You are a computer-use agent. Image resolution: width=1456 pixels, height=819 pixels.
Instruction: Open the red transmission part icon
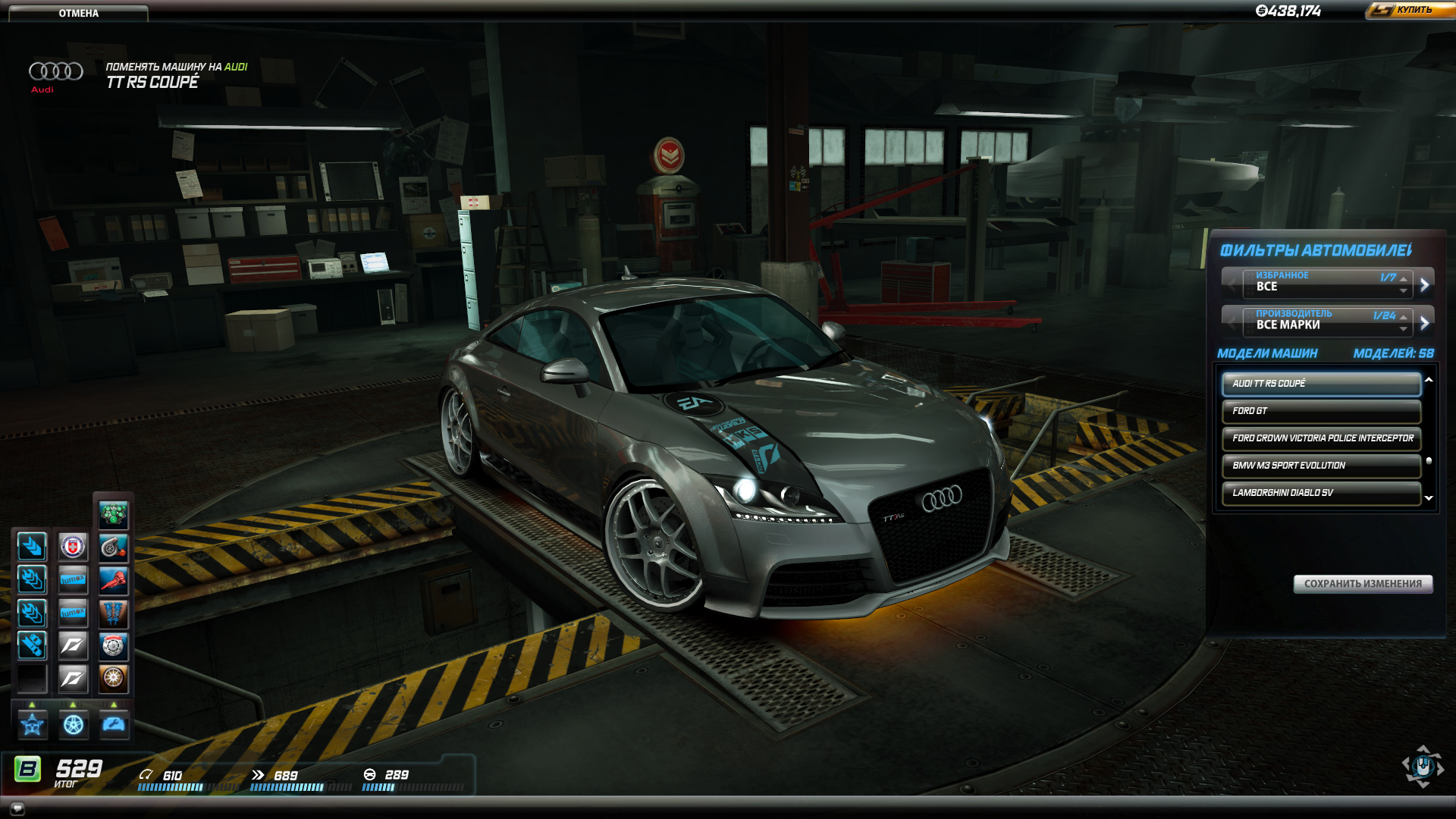tap(114, 580)
